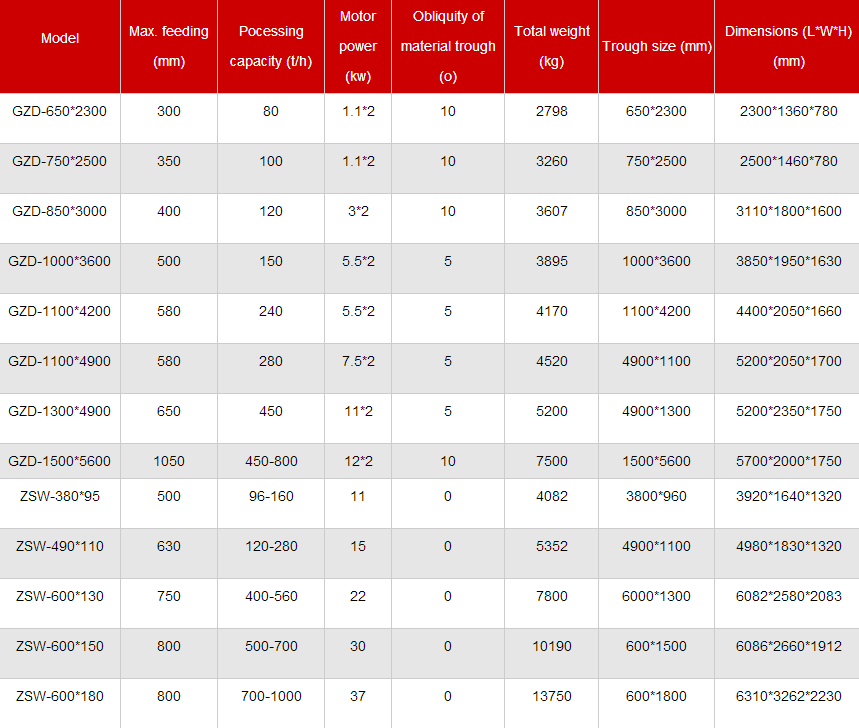Screen dimensions: 859x728
Task: Click the Max. feeding (mm) header
Action: 169,46
